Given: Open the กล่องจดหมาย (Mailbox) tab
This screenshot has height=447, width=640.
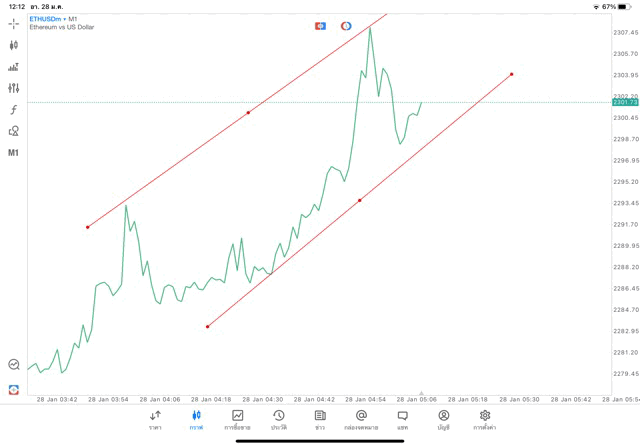Looking at the screenshot, I should pos(361,419).
